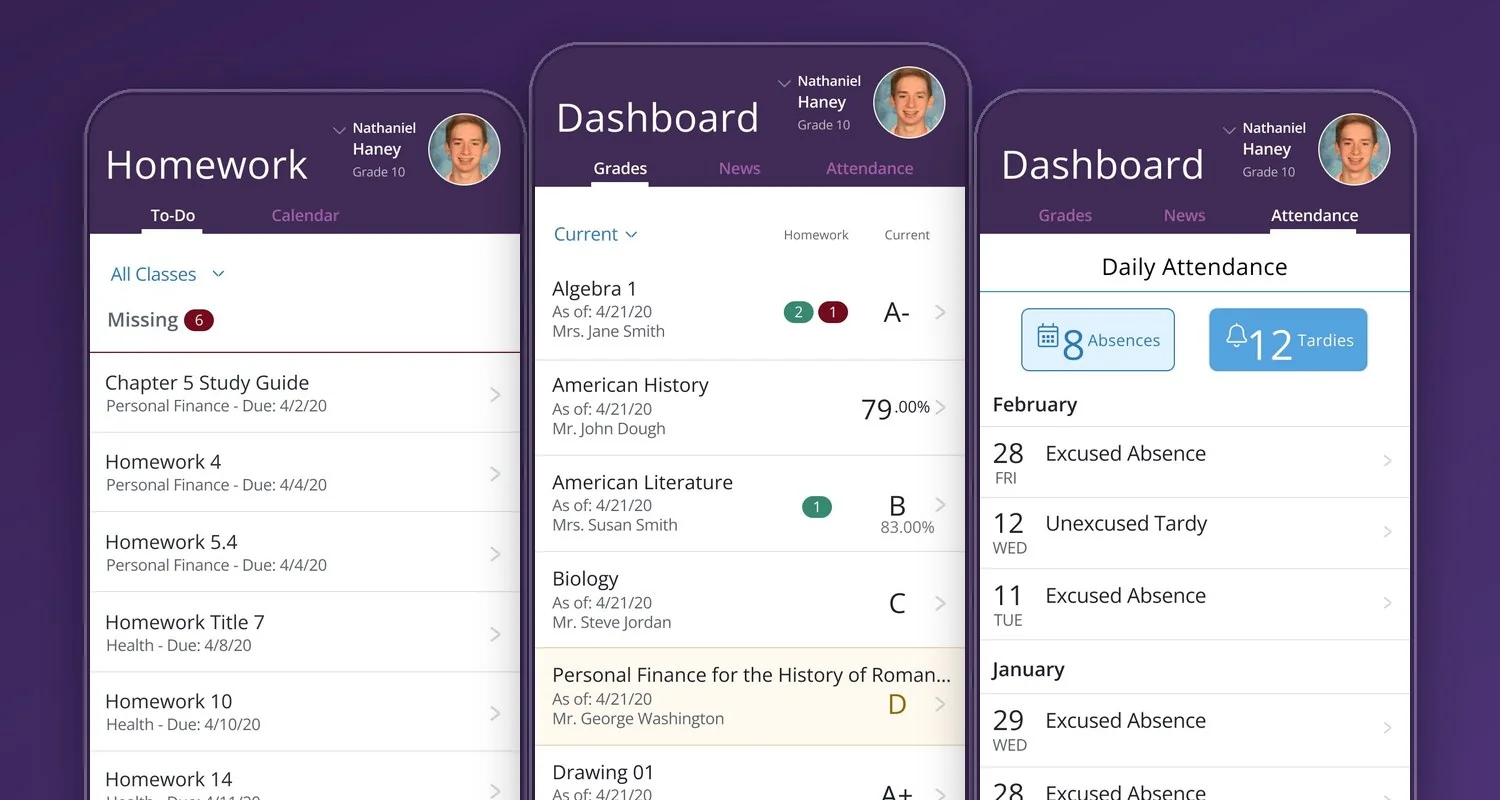Click chevron on Homework 5.4 row

pyautogui.click(x=495, y=553)
